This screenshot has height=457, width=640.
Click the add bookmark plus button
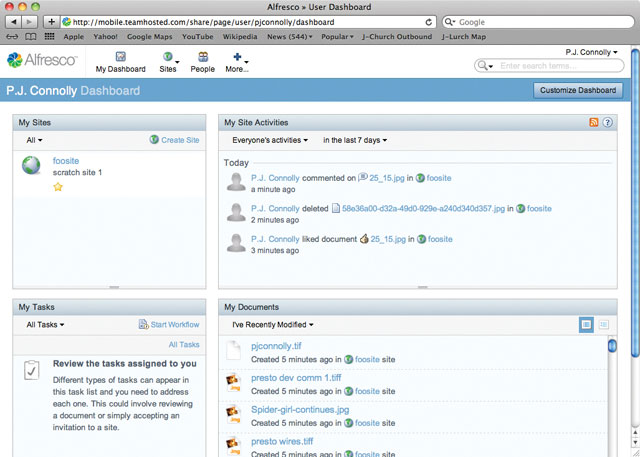(x=51, y=22)
